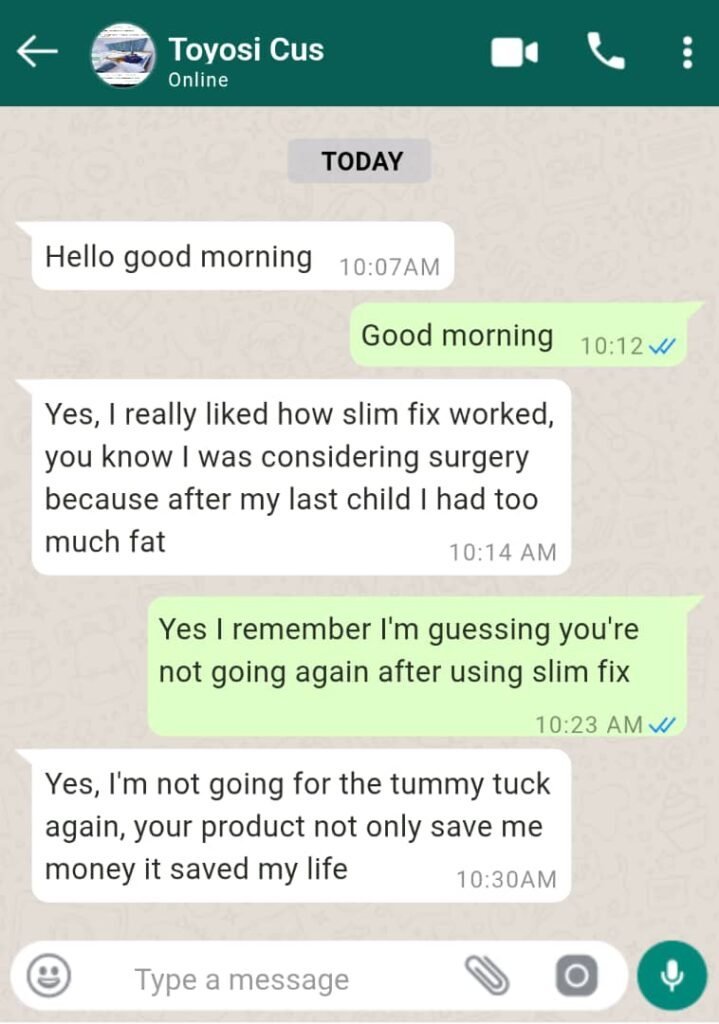Open the emoji picker smiley icon

[x=48, y=976]
